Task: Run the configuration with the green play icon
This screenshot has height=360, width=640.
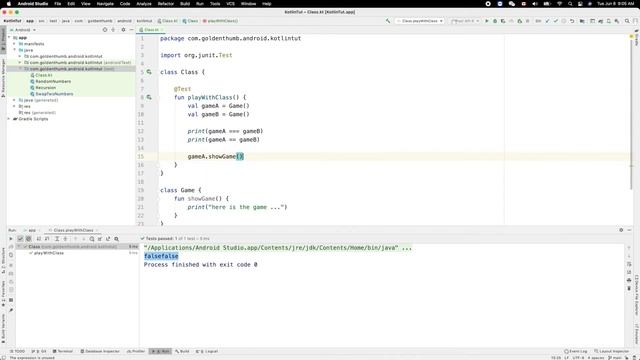Action: [x=487, y=21]
